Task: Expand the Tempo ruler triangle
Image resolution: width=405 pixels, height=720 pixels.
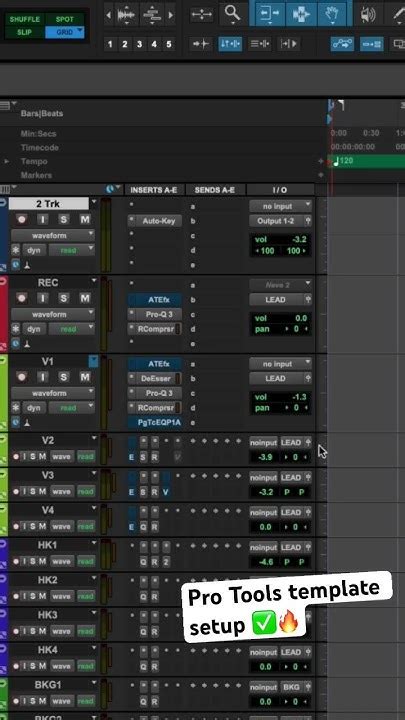Action: pyautogui.click(x=6, y=162)
